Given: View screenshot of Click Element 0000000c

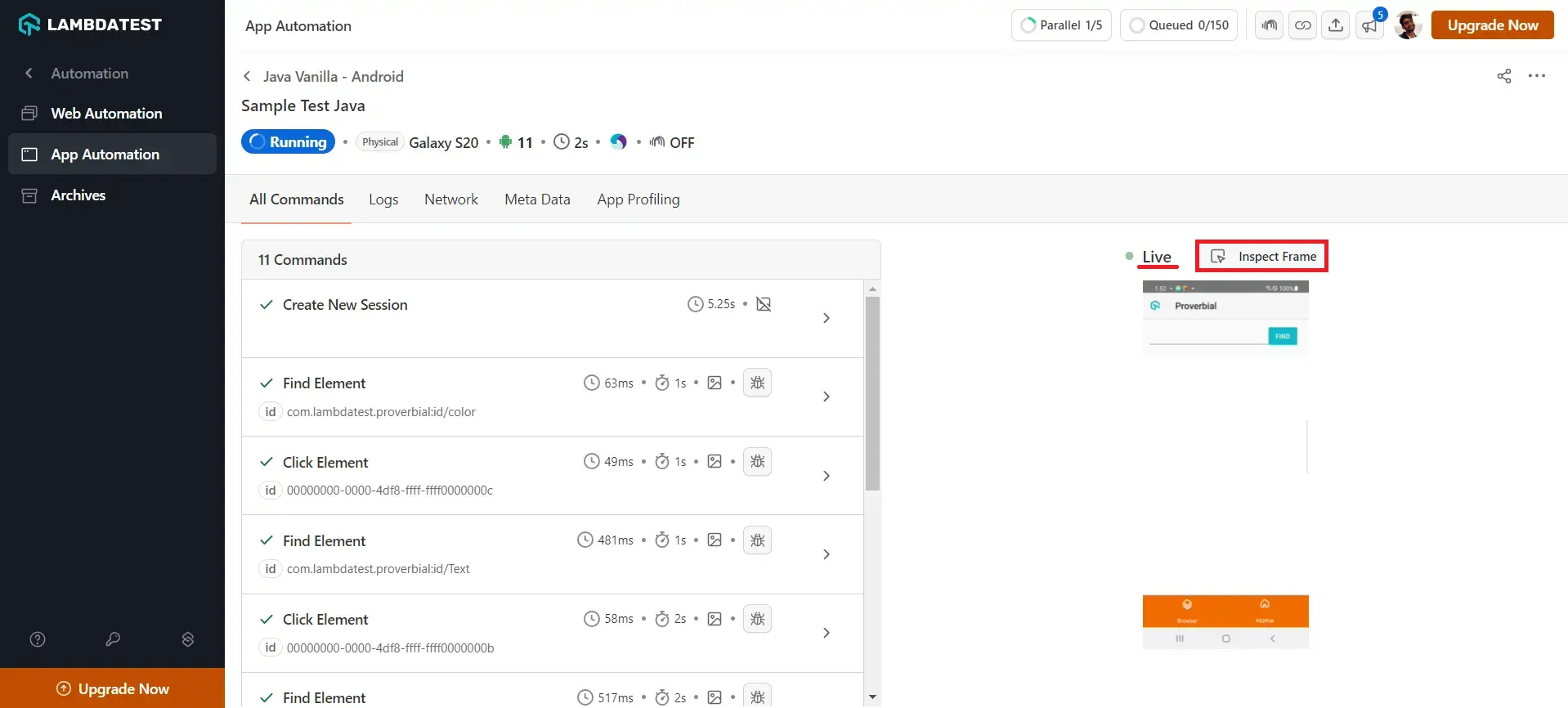Looking at the screenshot, I should [x=715, y=461].
